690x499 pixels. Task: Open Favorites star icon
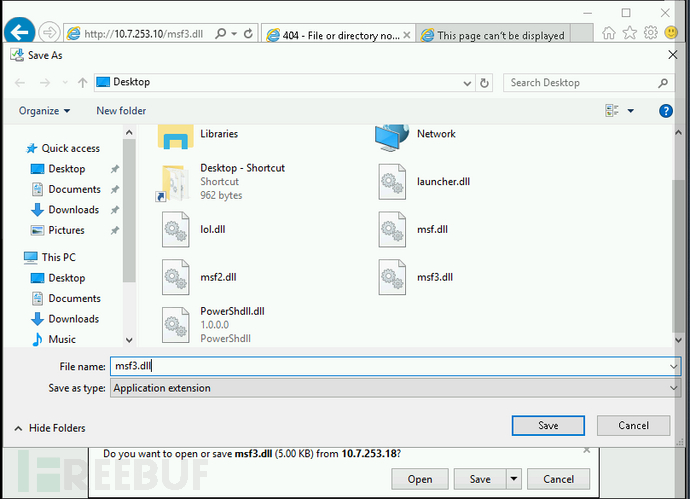pyautogui.click(x=630, y=33)
